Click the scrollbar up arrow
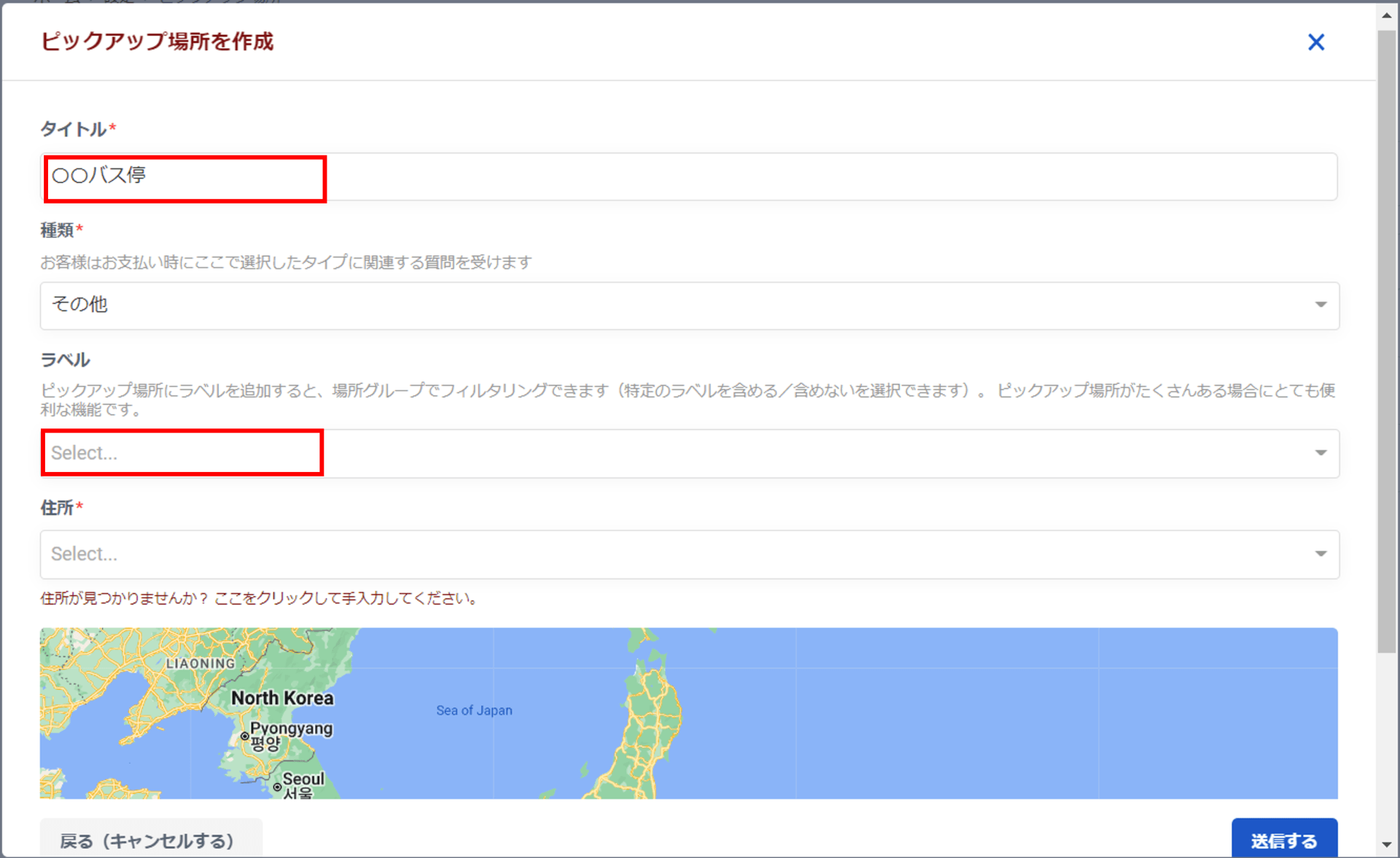The width and height of the screenshot is (1400, 858). (x=1387, y=15)
